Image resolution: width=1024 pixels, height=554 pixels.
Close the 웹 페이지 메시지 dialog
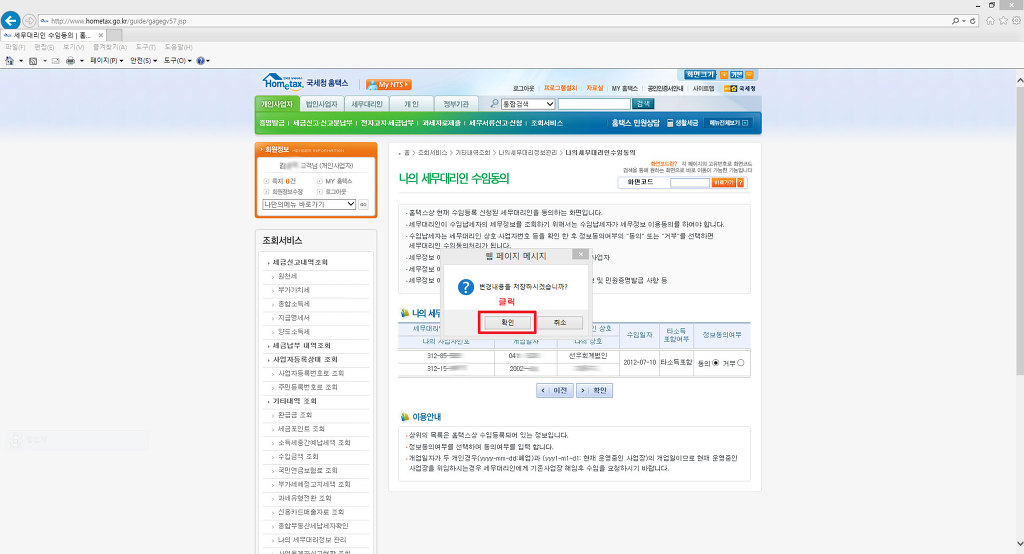coord(580,254)
